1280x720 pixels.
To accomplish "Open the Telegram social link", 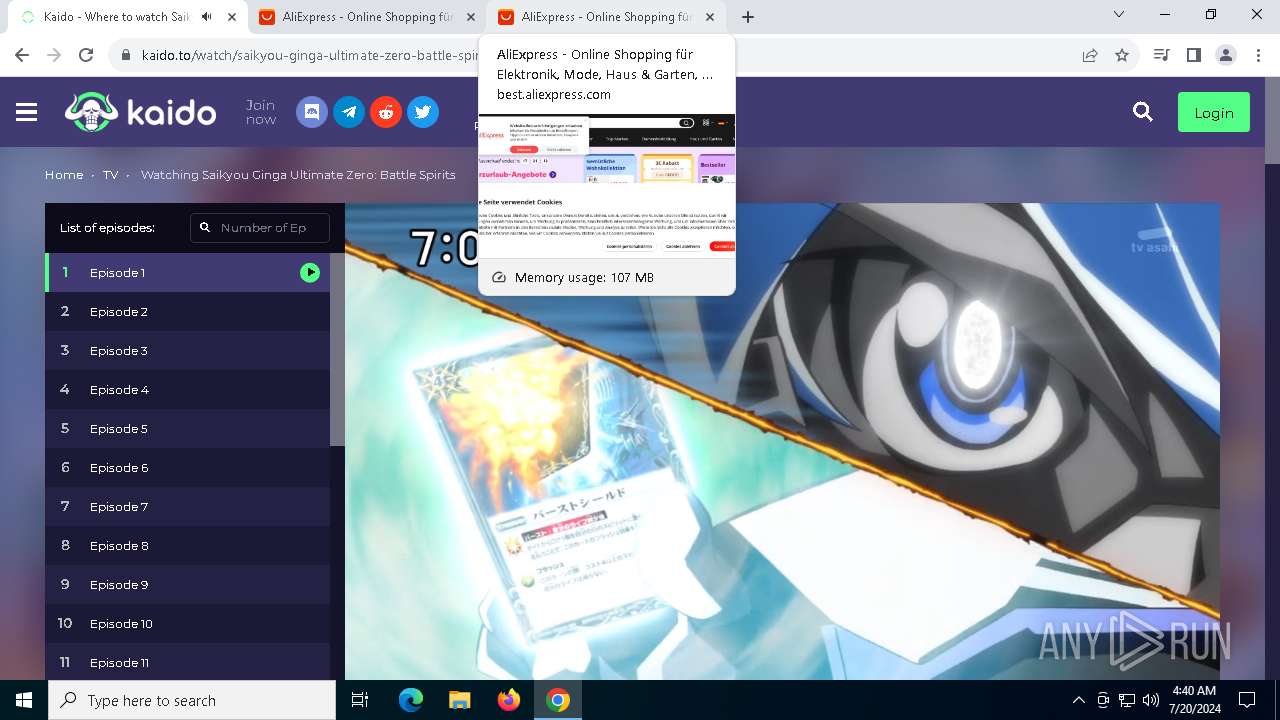I will tap(349, 112).
